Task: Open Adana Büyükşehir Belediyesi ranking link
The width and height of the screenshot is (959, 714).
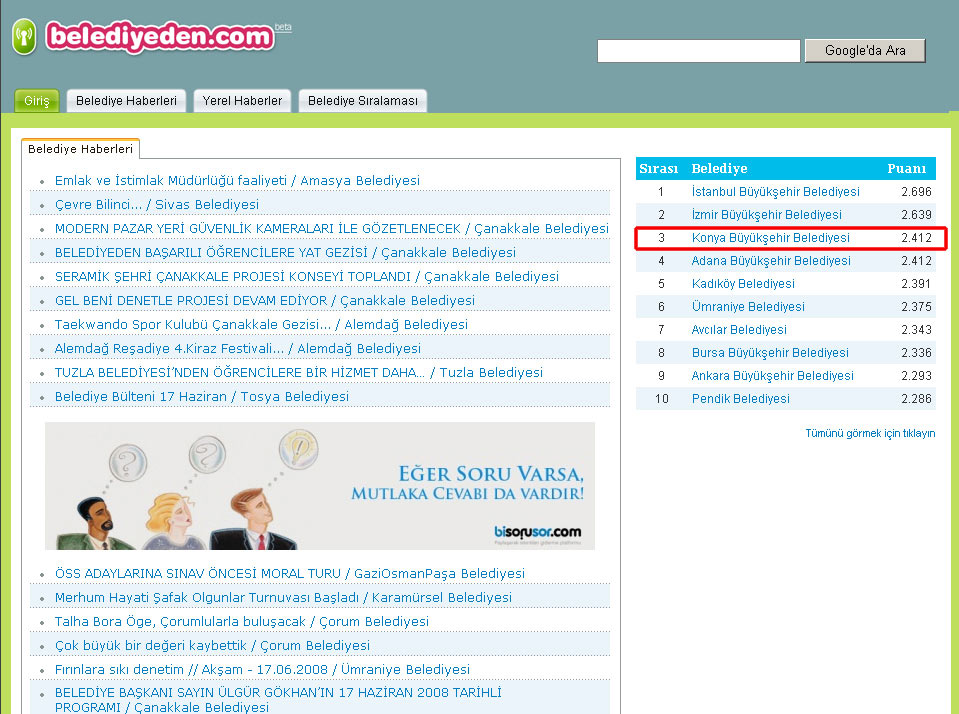Action: click(x=771, y=261)
